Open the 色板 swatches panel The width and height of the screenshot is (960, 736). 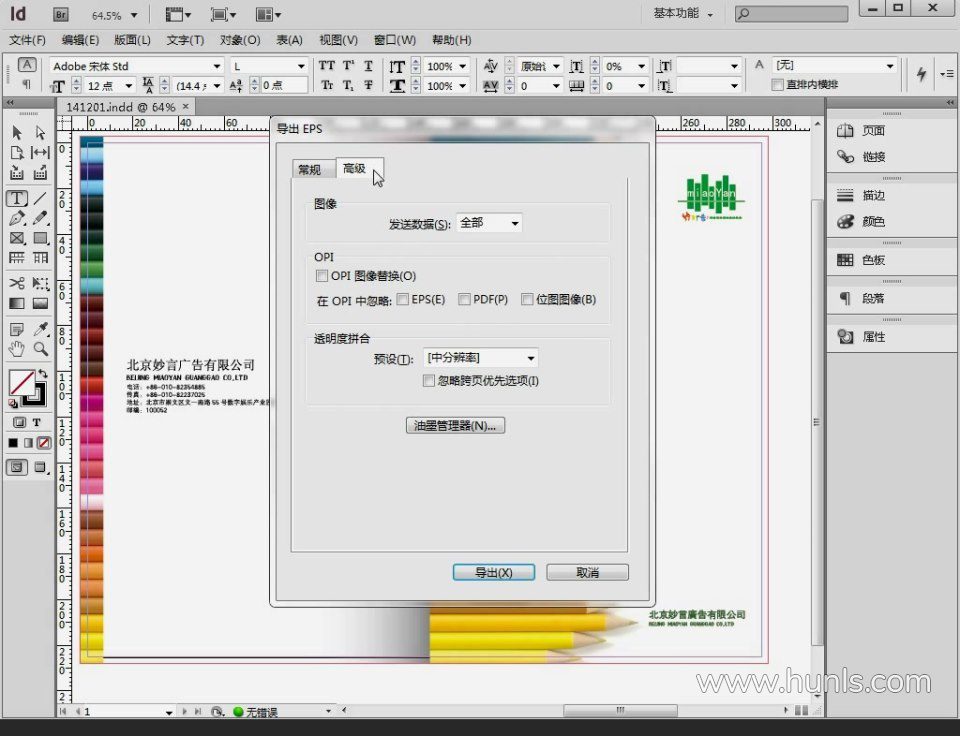[872, 260]
